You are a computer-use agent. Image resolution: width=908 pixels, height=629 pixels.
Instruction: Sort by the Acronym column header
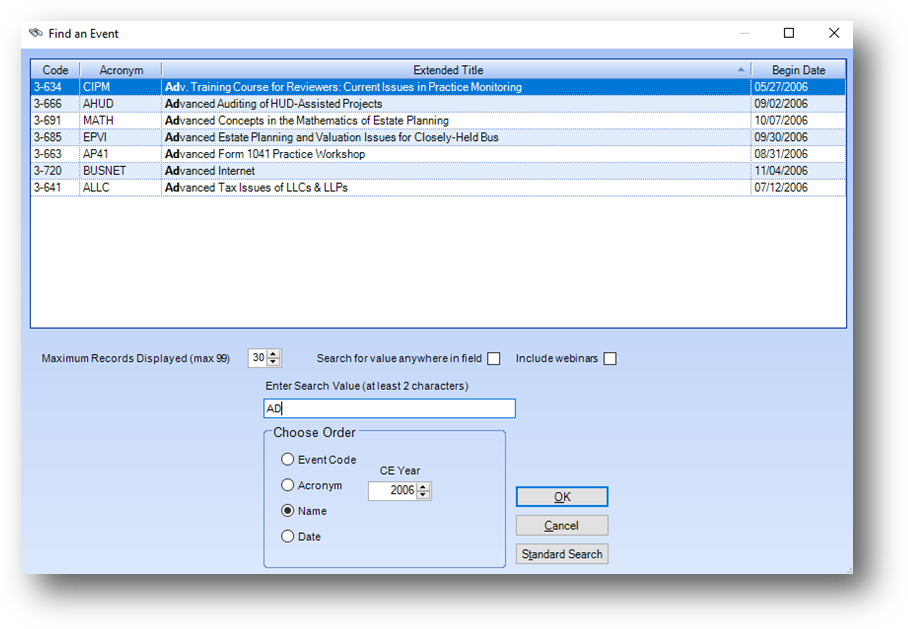coord(121,70)
